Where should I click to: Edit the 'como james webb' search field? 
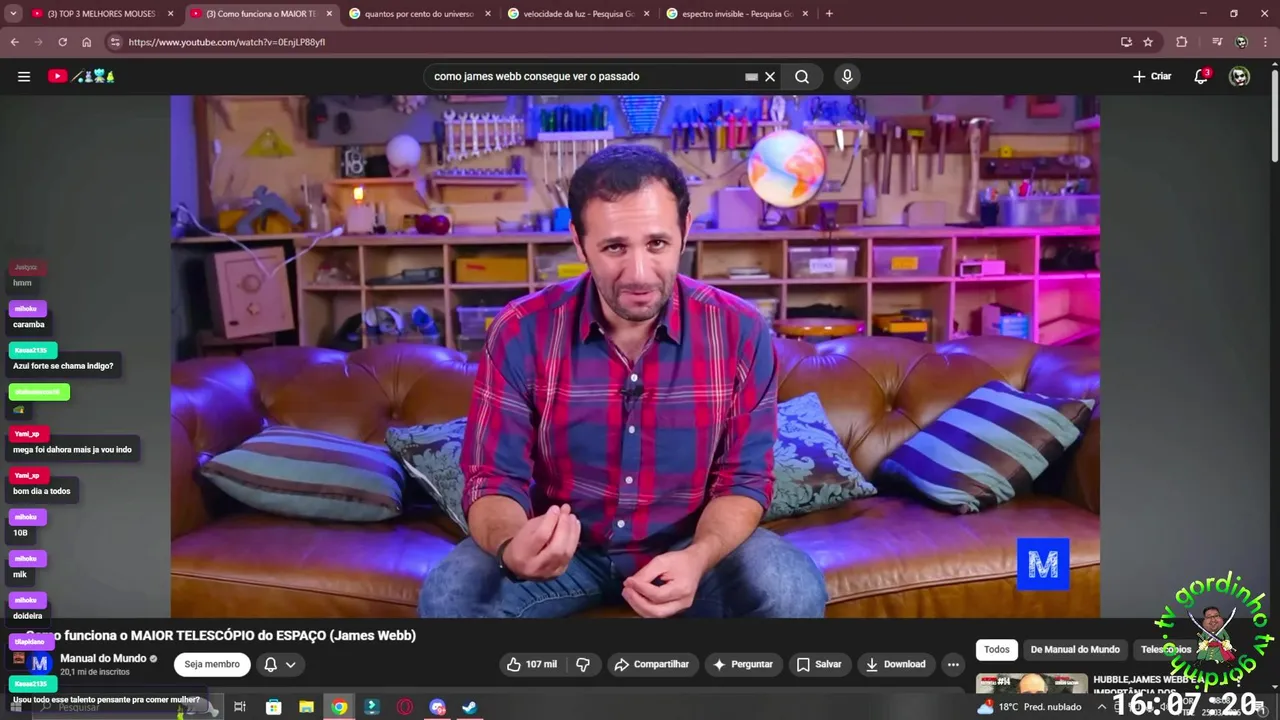coord(585,76)
